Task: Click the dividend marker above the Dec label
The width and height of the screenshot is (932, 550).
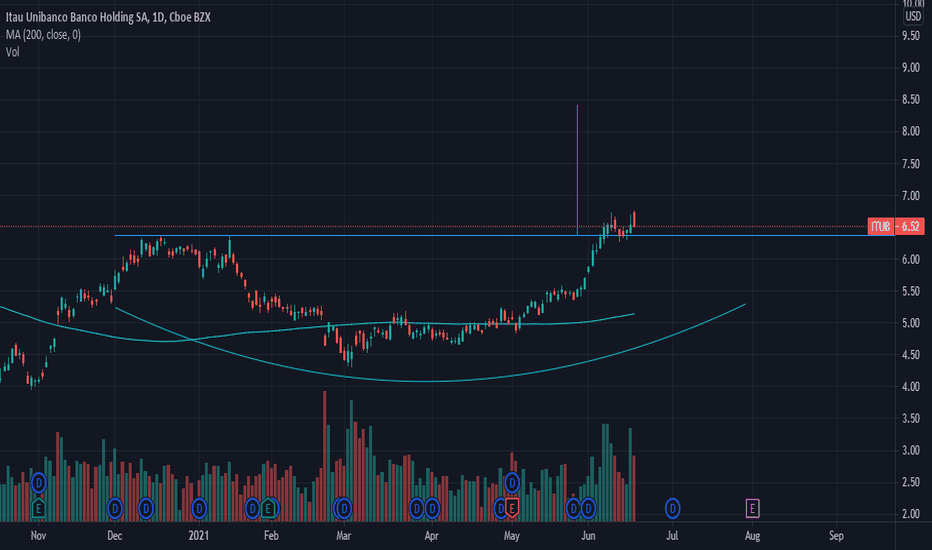Action: coord(115,508)
